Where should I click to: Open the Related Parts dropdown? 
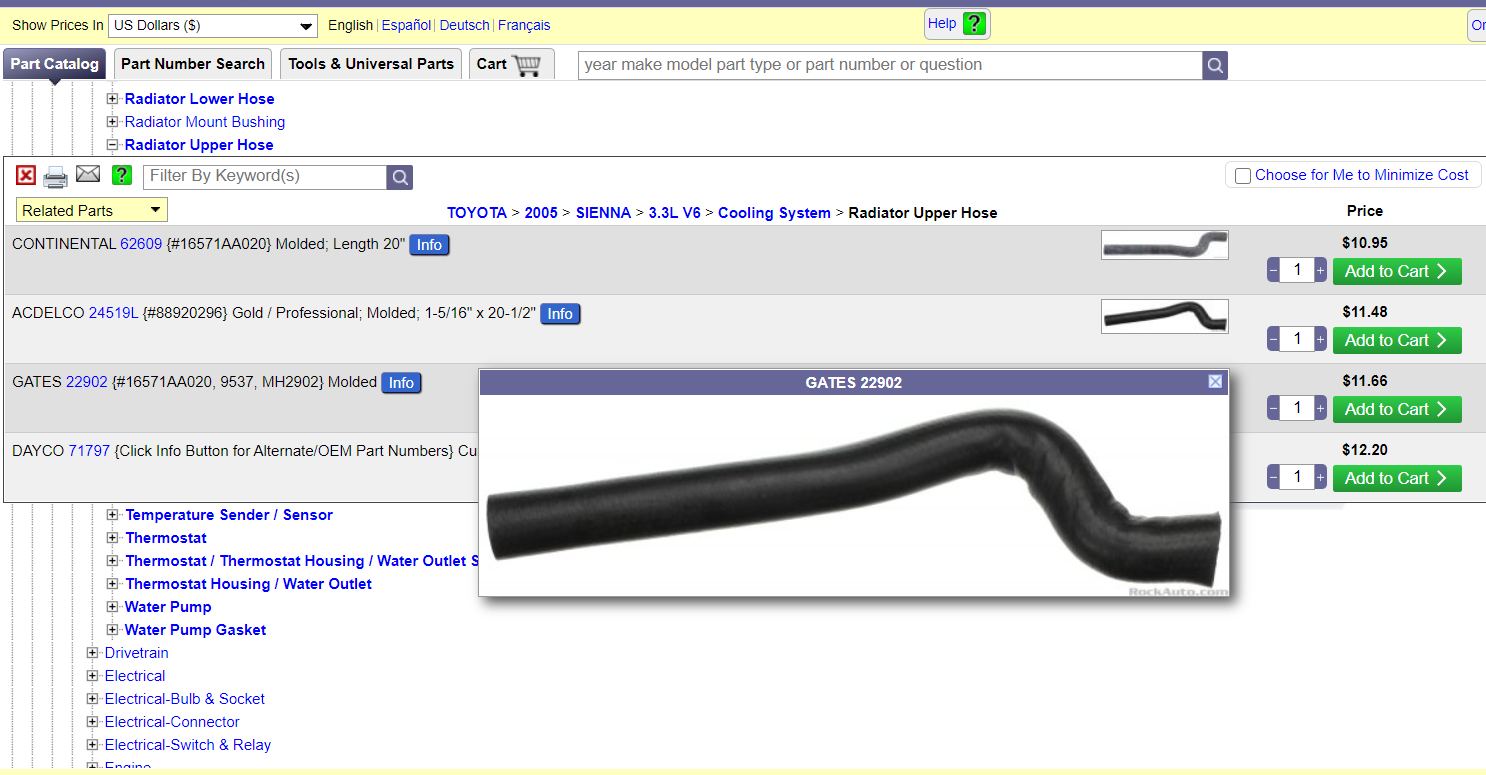[92, 210]
